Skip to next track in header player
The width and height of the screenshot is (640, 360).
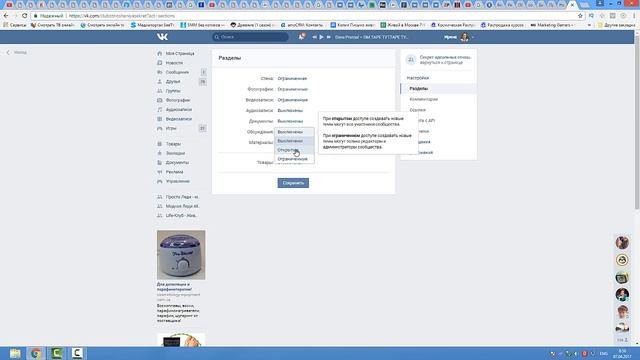328,37
